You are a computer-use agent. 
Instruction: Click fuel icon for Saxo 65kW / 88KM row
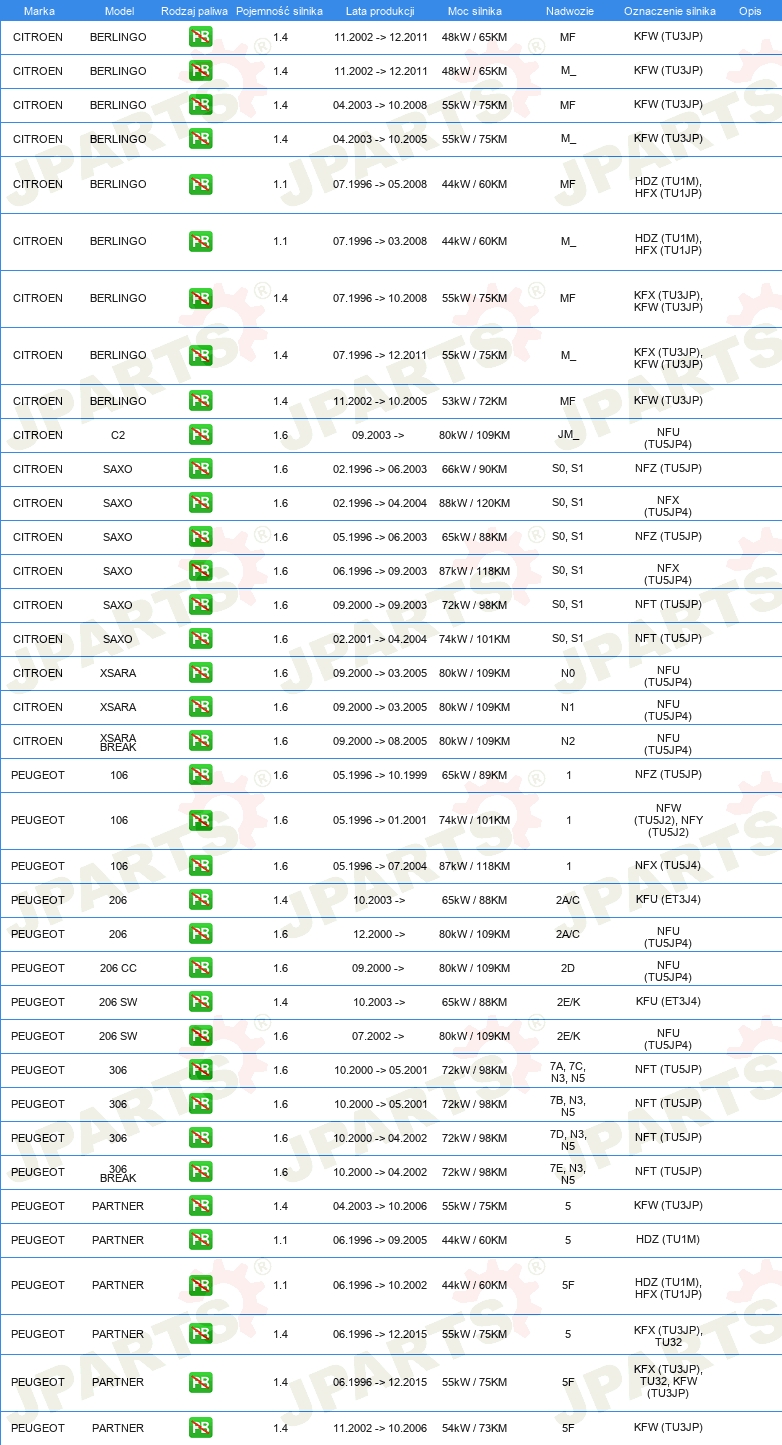pos(201,537)
